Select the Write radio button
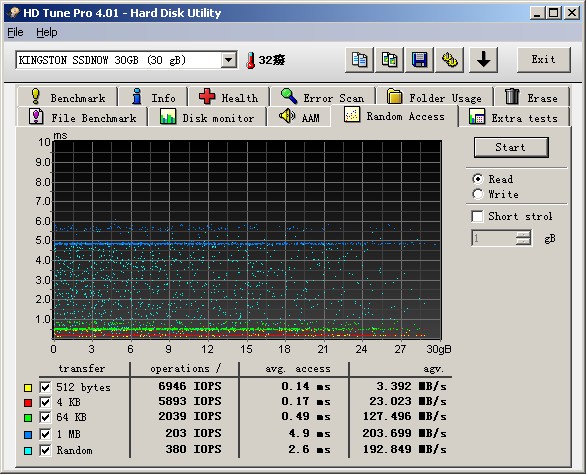Image resolution: width=586 pixels, height=474 pixels. pos(478,194)
